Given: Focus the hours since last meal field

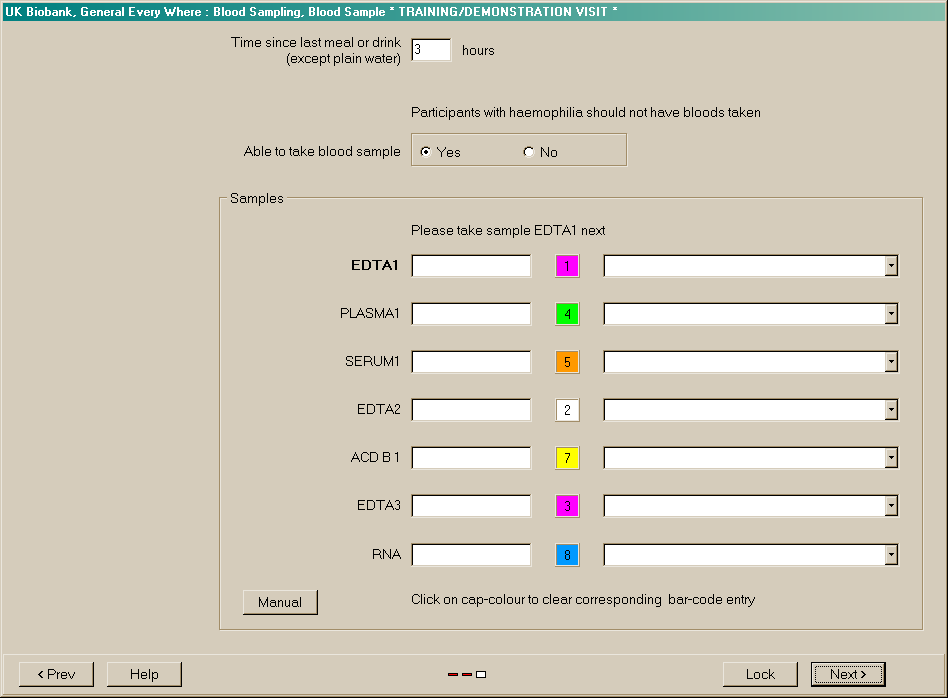Looking at the screenshot, I should click(x=431, y=50).
